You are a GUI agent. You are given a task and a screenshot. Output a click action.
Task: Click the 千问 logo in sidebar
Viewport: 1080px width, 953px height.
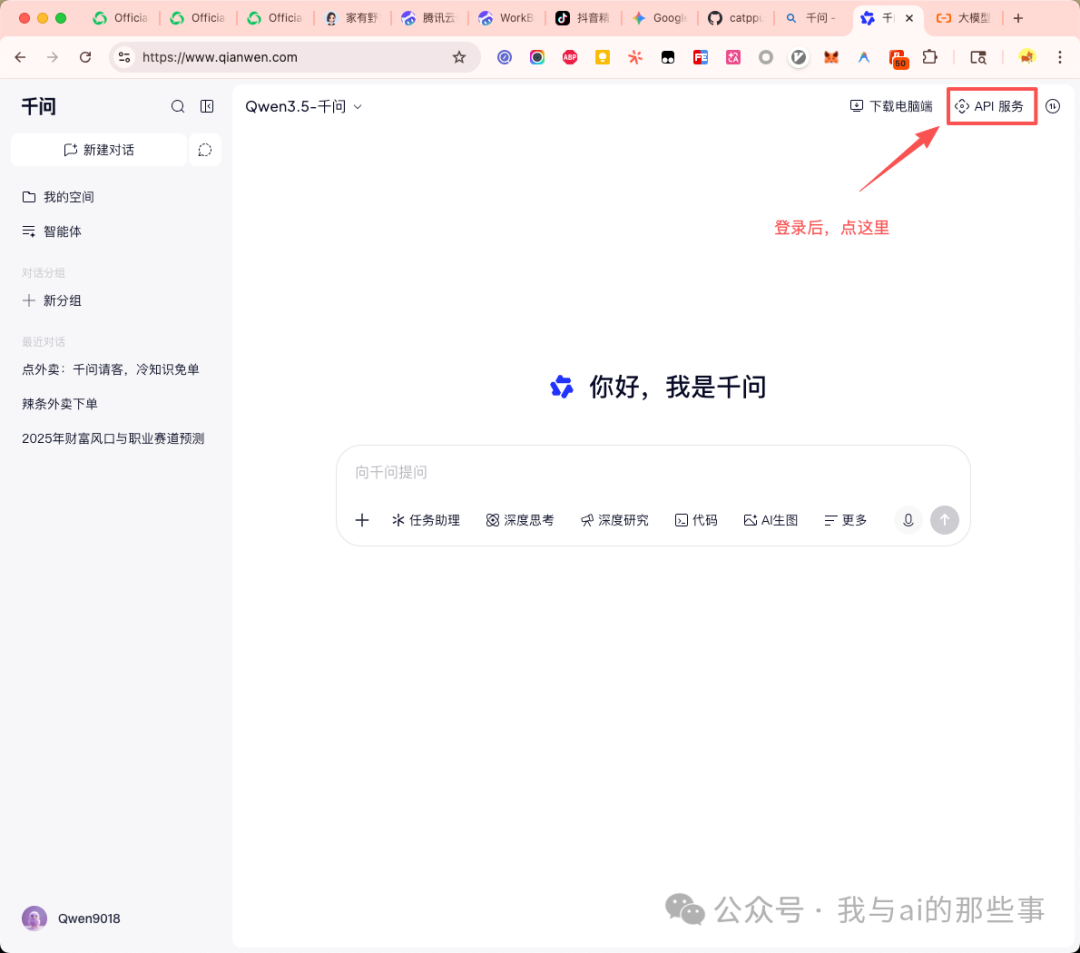(39, 106)
